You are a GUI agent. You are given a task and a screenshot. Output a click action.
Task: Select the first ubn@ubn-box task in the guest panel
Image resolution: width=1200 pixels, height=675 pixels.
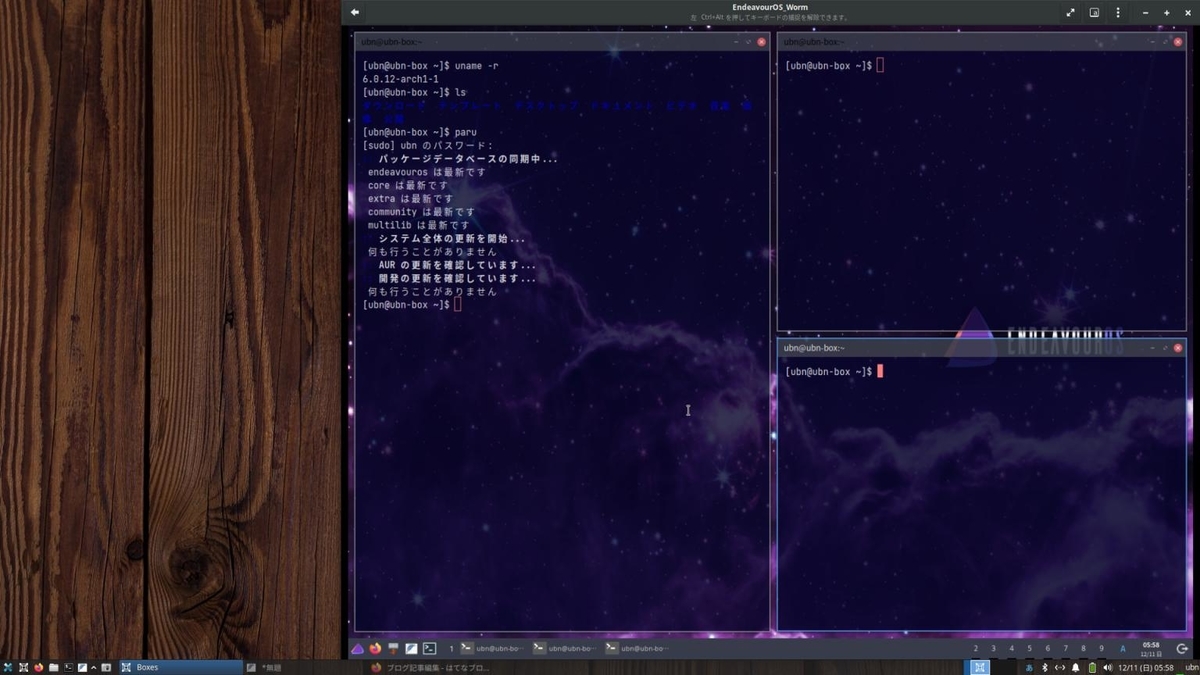(x=493, y=648)
